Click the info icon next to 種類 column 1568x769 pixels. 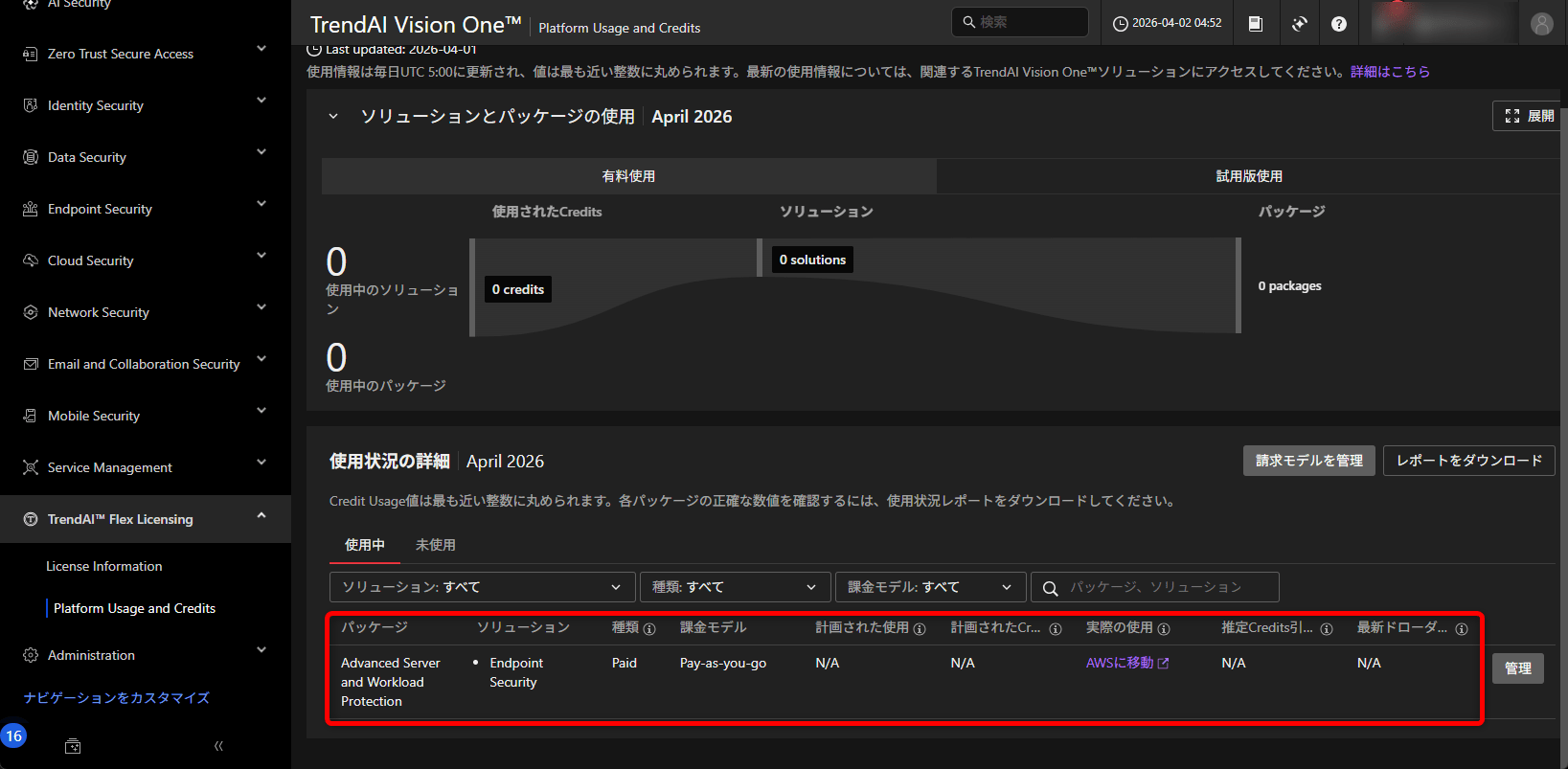[649, 629]
